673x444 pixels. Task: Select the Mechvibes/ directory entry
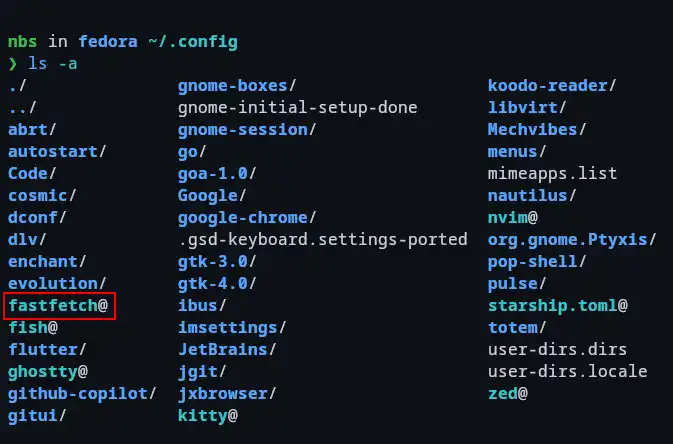[537, 129]
